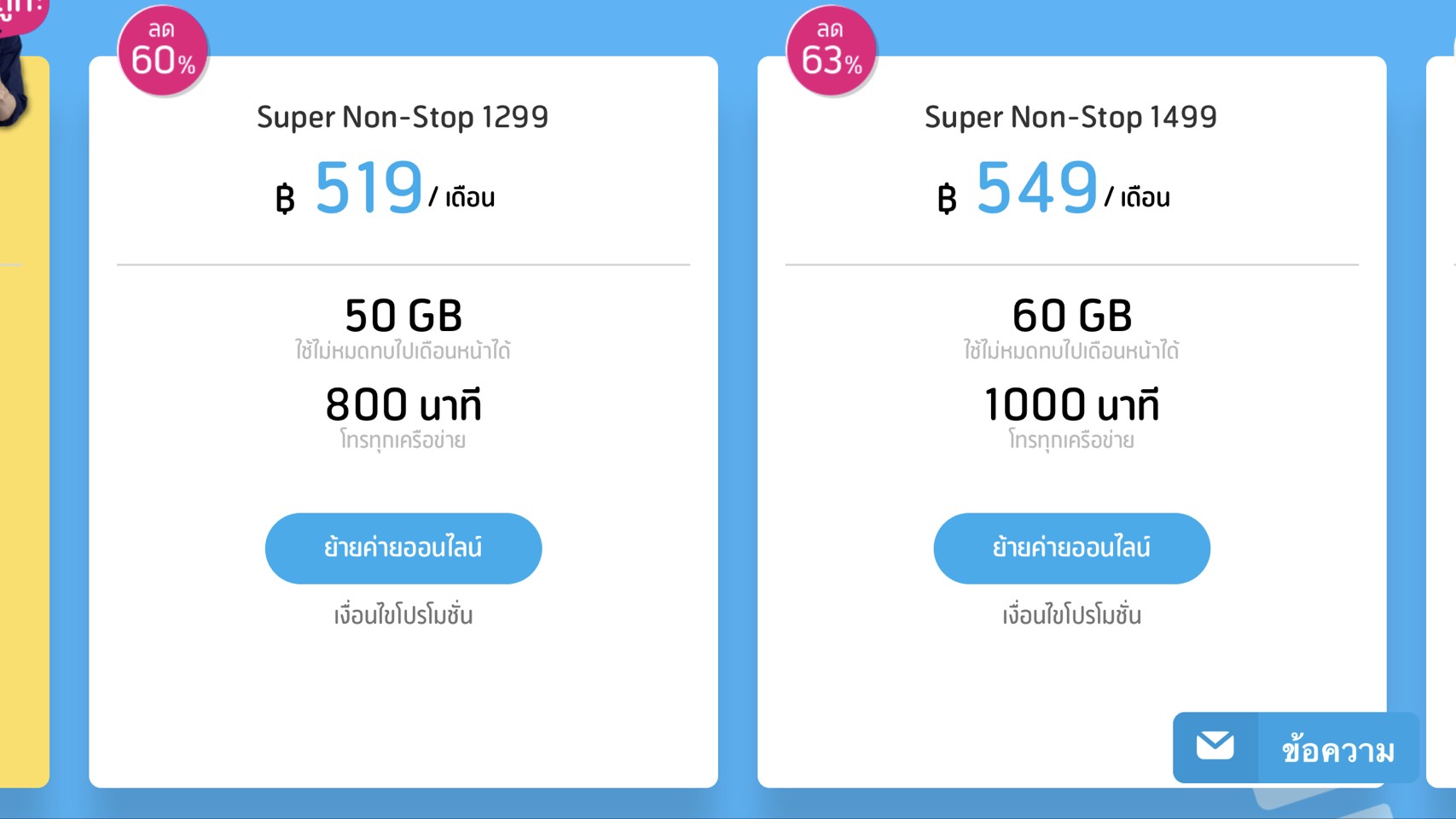Image resolution: width=1456 pixels, height=819 pixels.
Task: Click the 60 GB data allowance text
Action: (1072, 316)
